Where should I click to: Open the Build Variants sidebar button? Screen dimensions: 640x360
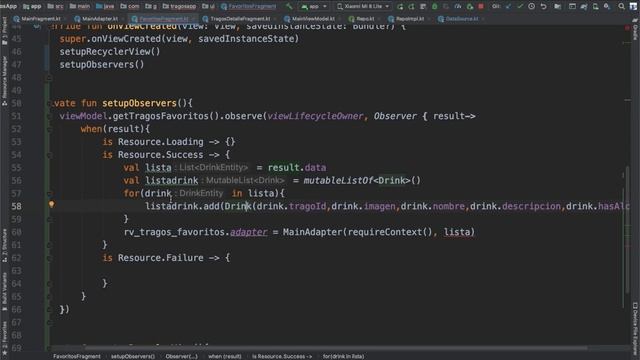point(4,291)
